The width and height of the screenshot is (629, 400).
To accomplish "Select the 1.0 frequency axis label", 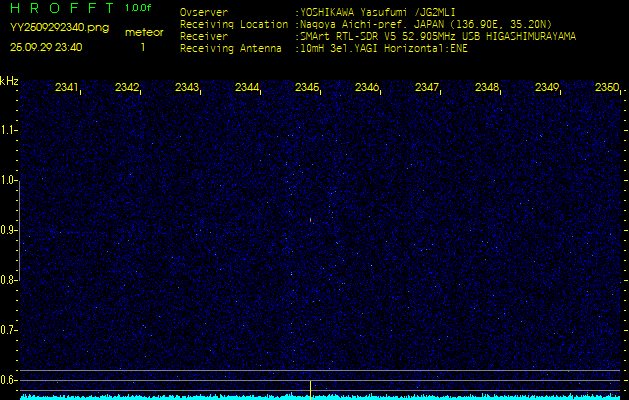I will tap(9, 180).
